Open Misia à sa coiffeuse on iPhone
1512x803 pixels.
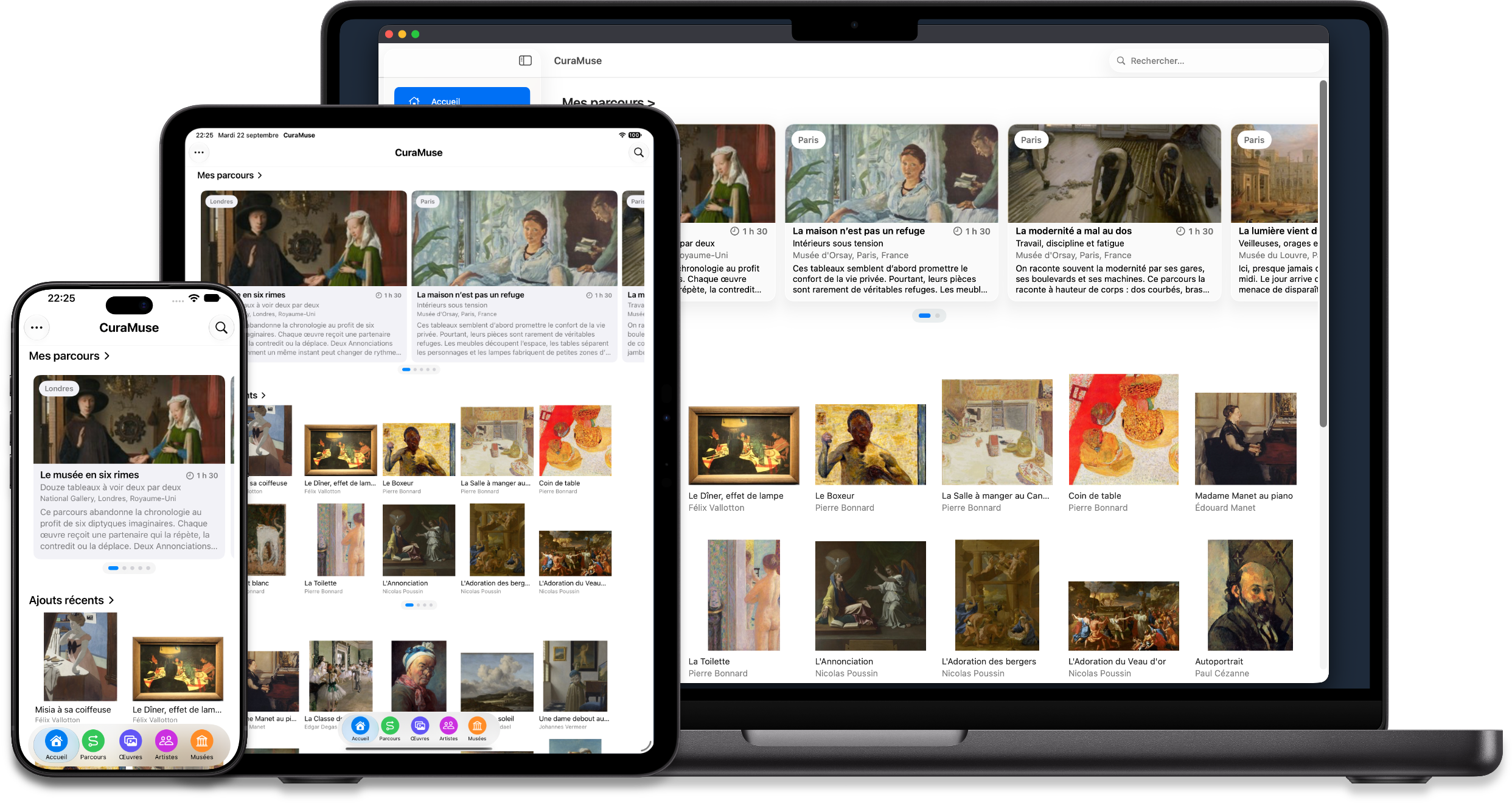click(80, 668)
